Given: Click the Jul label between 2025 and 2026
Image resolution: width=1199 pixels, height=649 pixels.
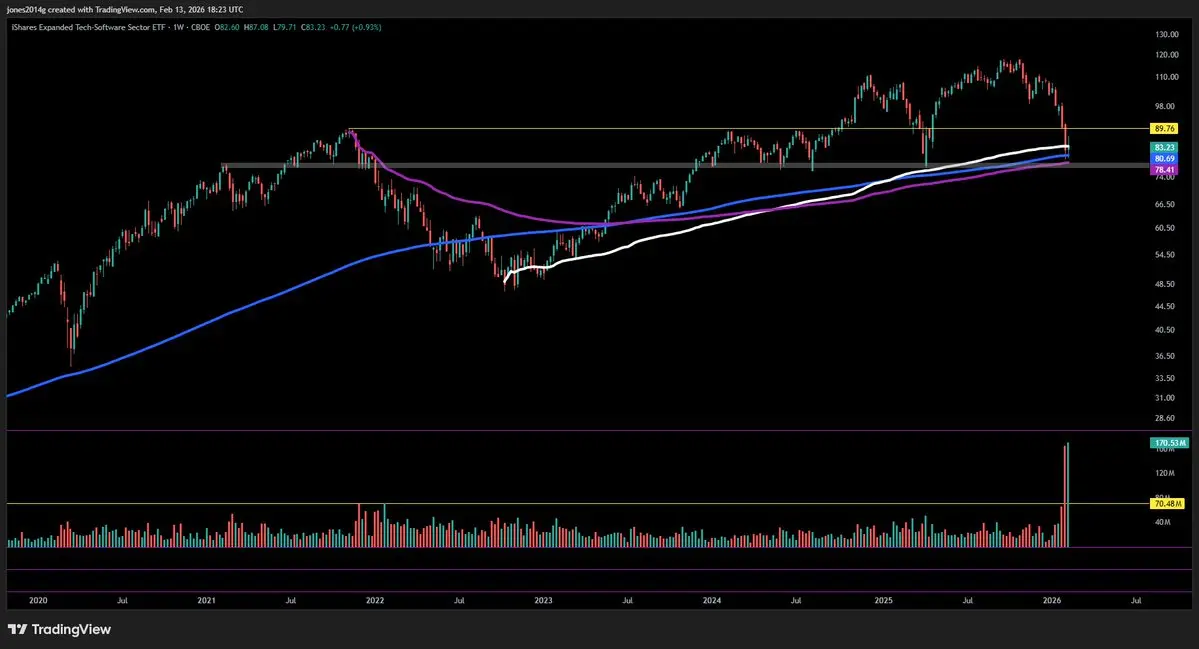Looking at the screenshot, I should (967, 600).
